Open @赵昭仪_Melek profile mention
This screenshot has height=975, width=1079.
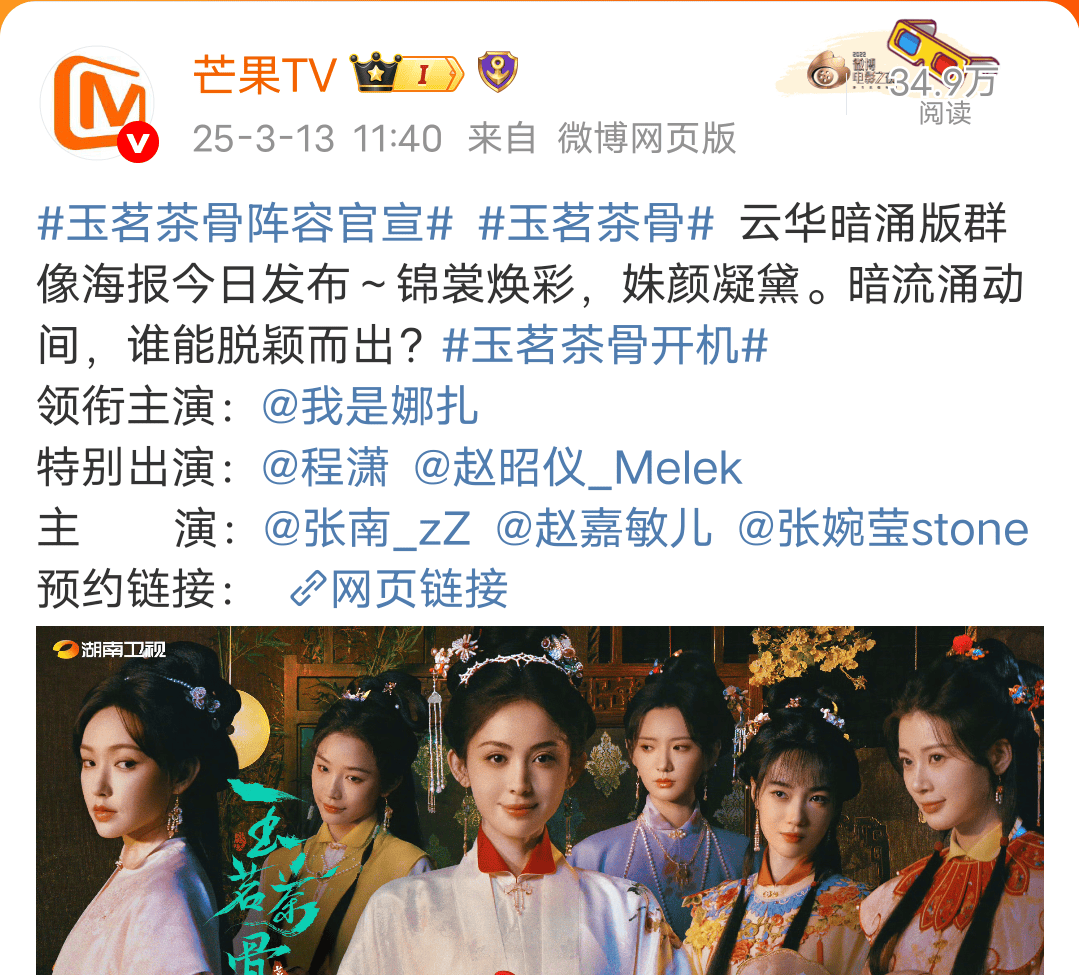[x=578, y=468]
